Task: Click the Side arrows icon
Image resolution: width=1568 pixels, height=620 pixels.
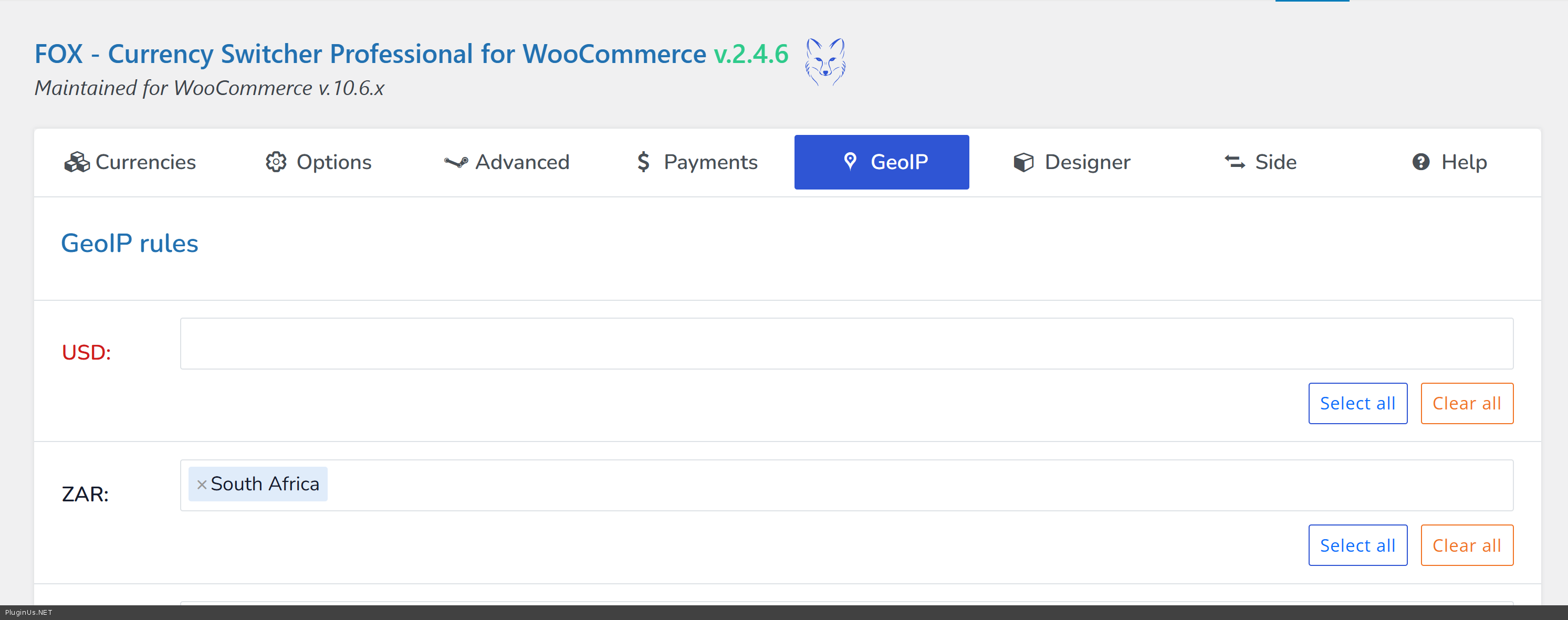Action: click(1235, 162)
